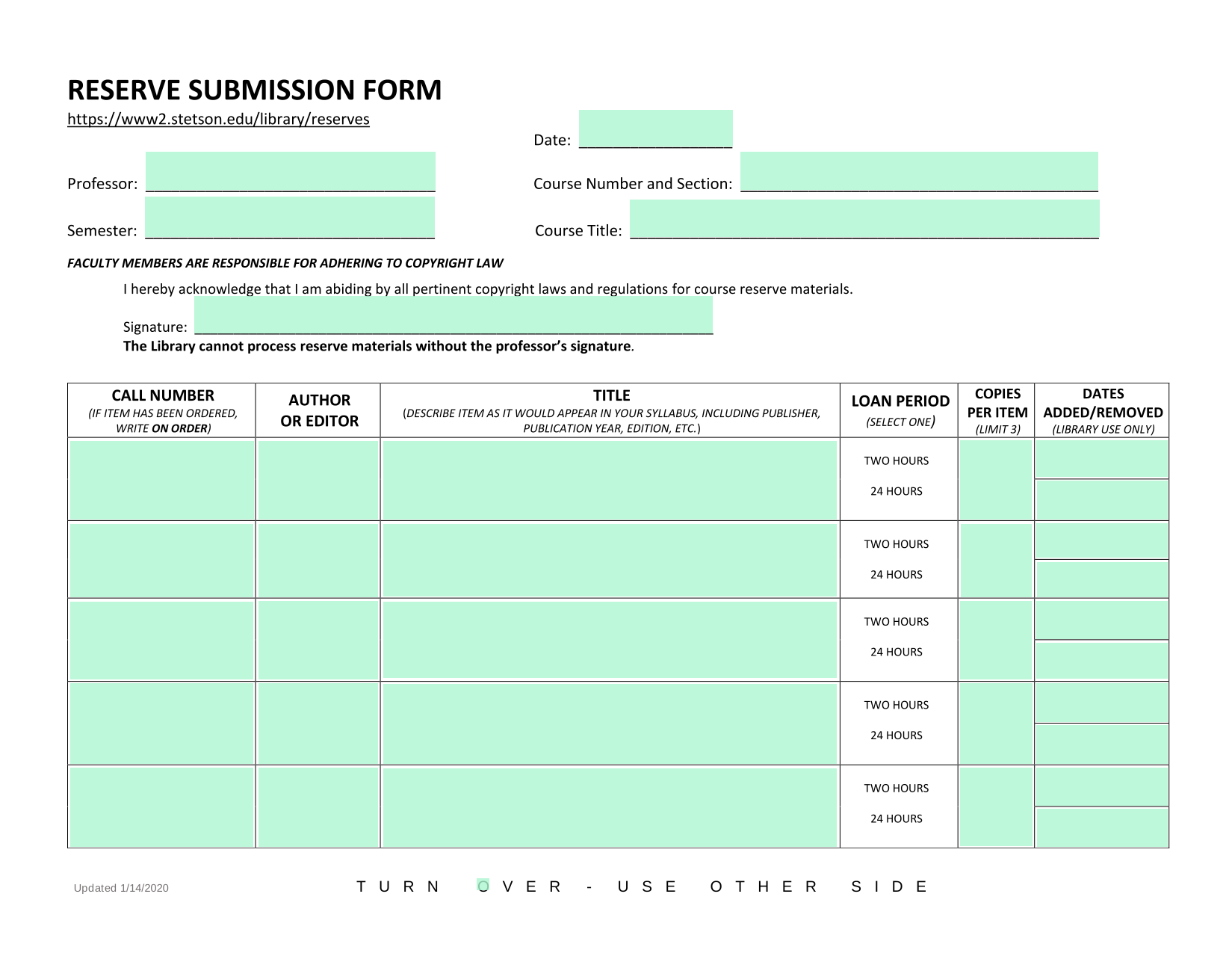Click the second row Title cell

(610, 561)
